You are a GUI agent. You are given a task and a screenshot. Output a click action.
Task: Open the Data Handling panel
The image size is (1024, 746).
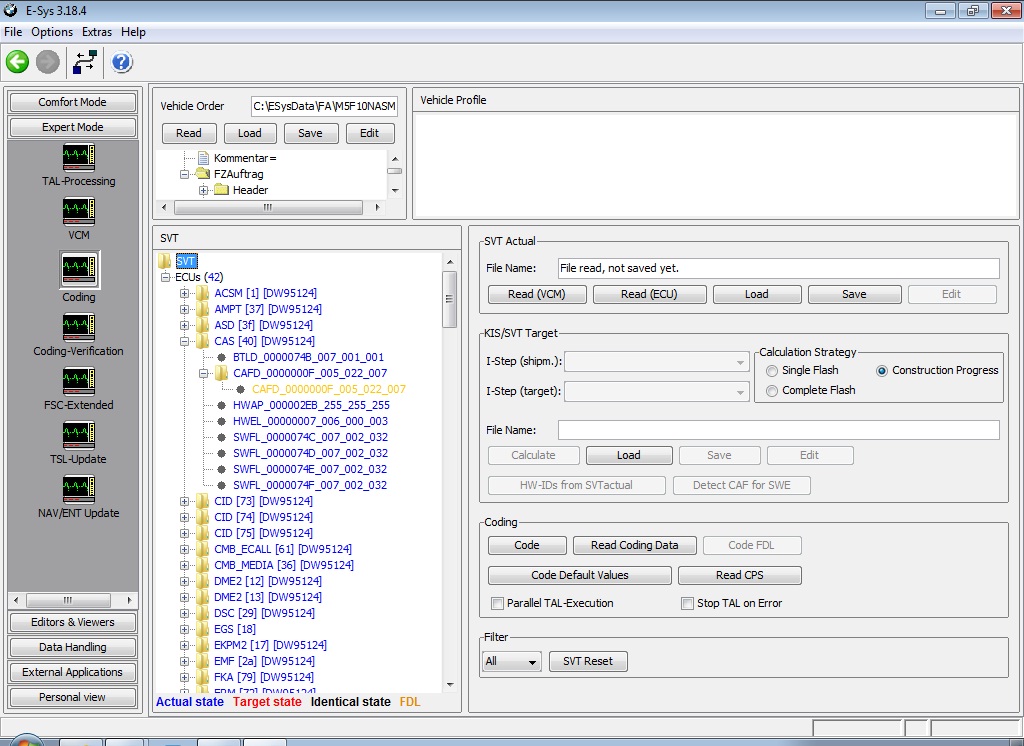point(72,647)
